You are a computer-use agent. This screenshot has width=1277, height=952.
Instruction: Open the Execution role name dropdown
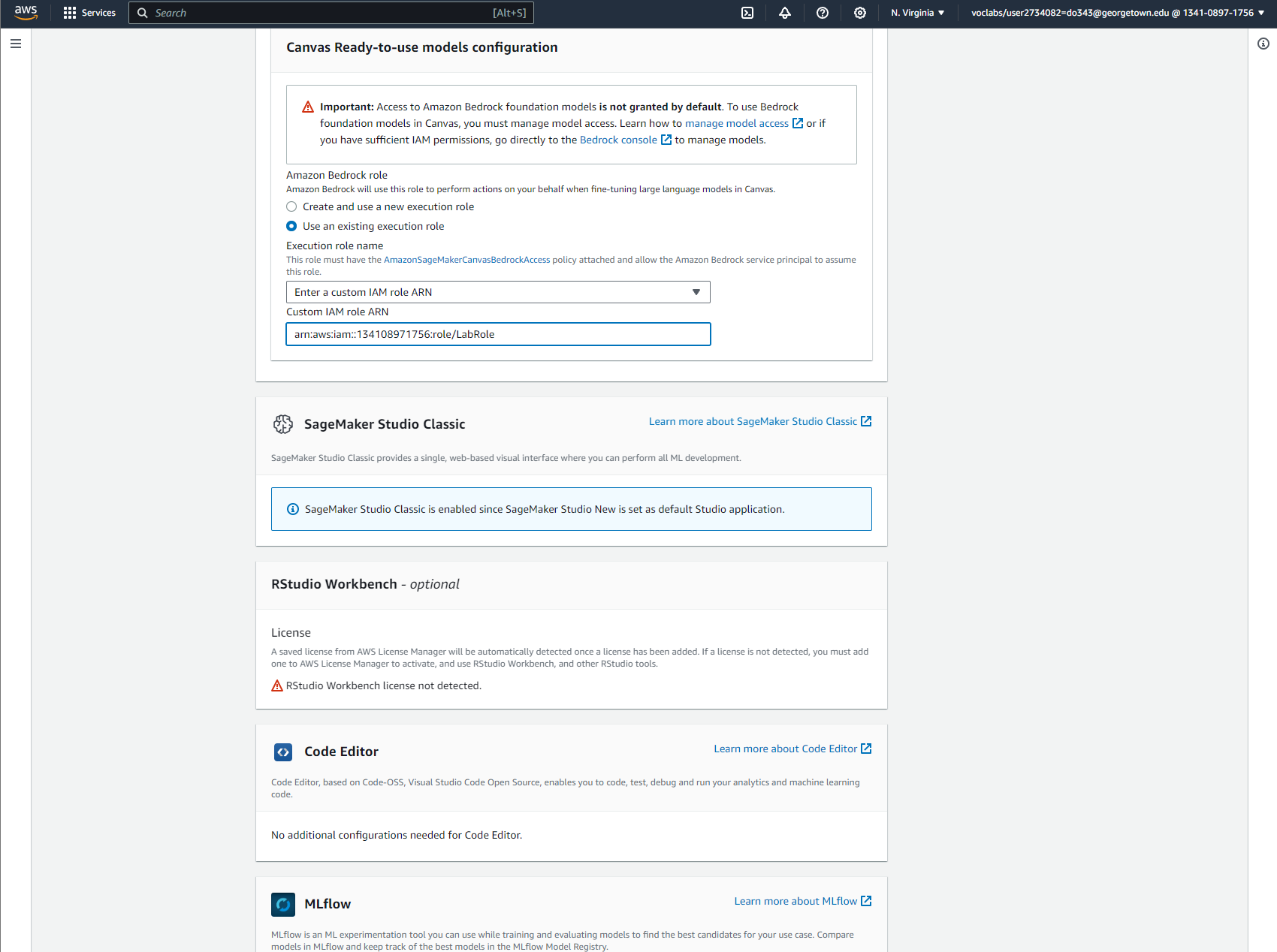498,292
